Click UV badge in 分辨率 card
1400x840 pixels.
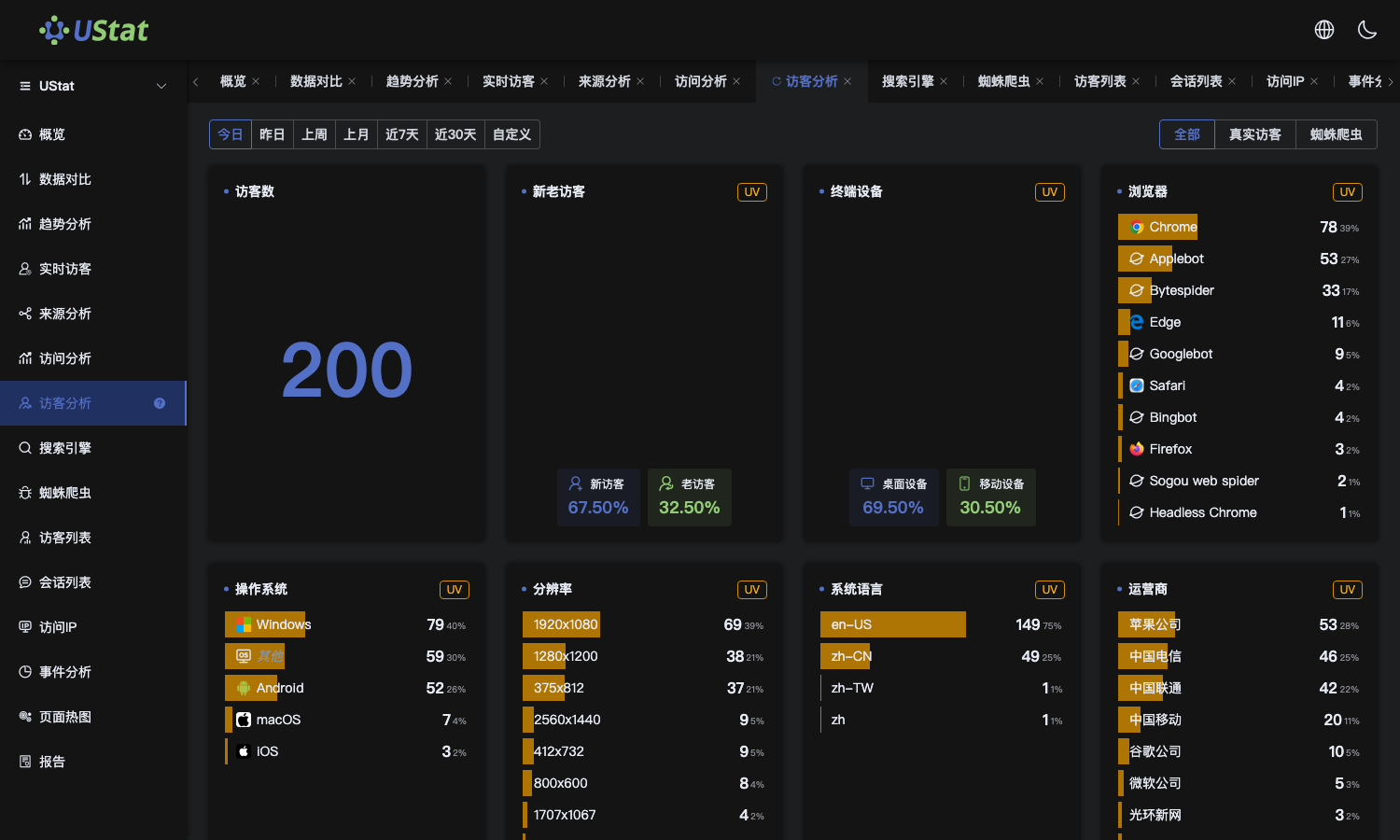[752, 590]
